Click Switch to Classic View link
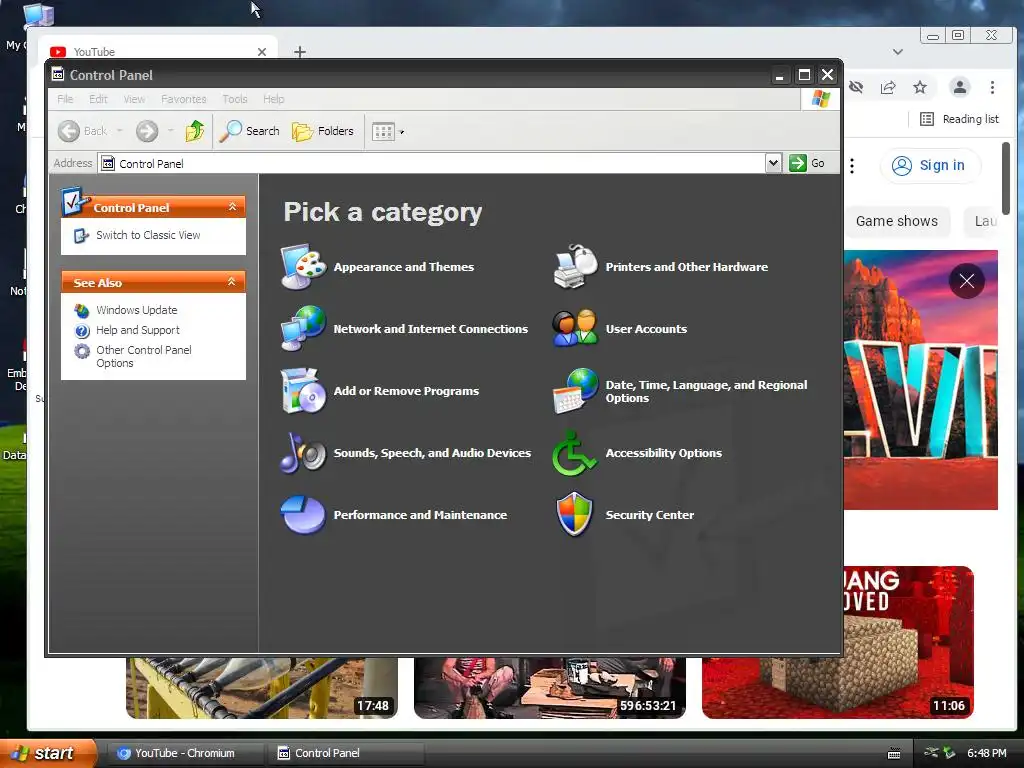Image resolution: width=1024 pixels, height=768 pixels. [148, 235]
